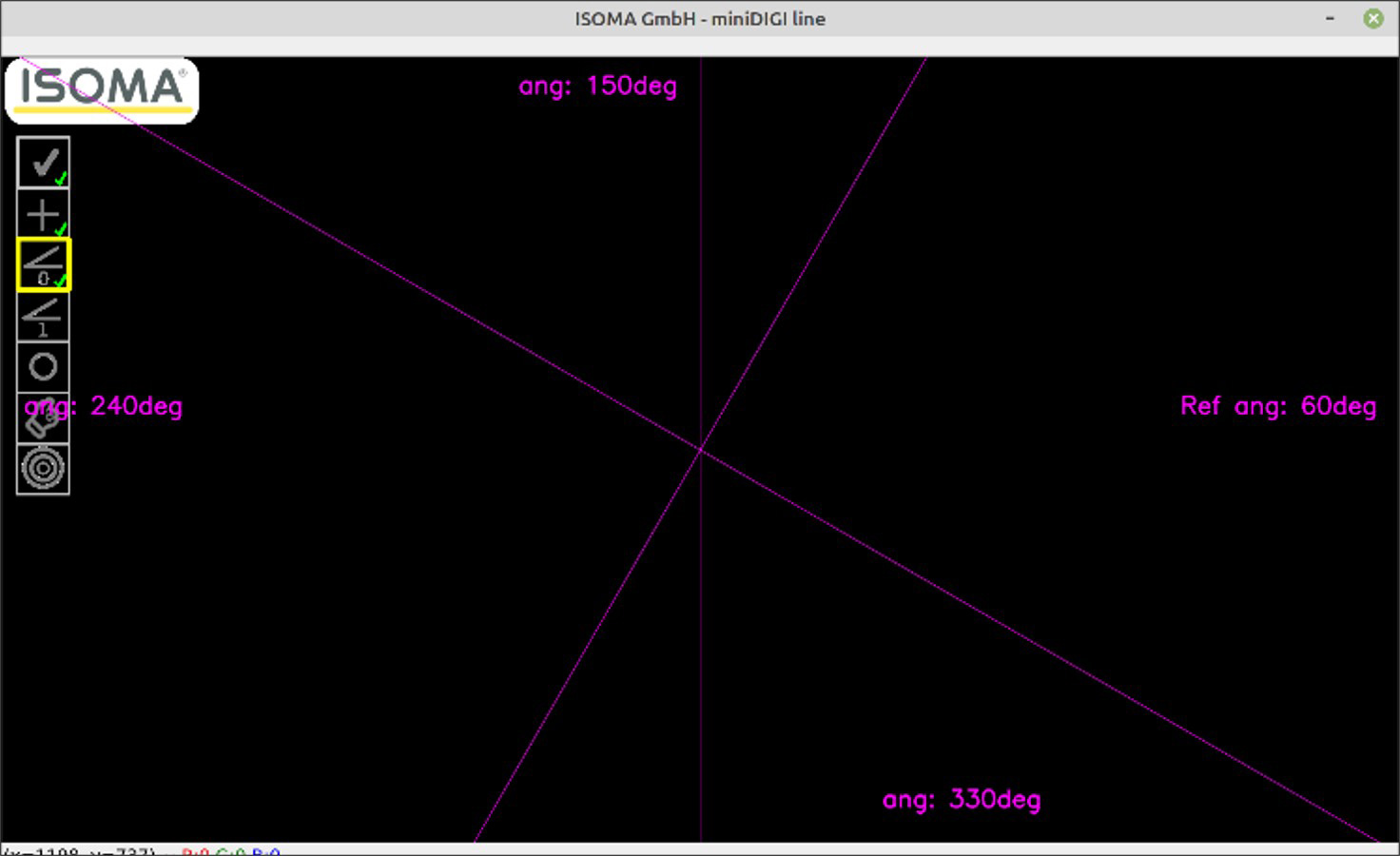Select the crosshair plus tool
Image resolution: width=1400 pixels, height=856 pixels.
coord(43,214)
